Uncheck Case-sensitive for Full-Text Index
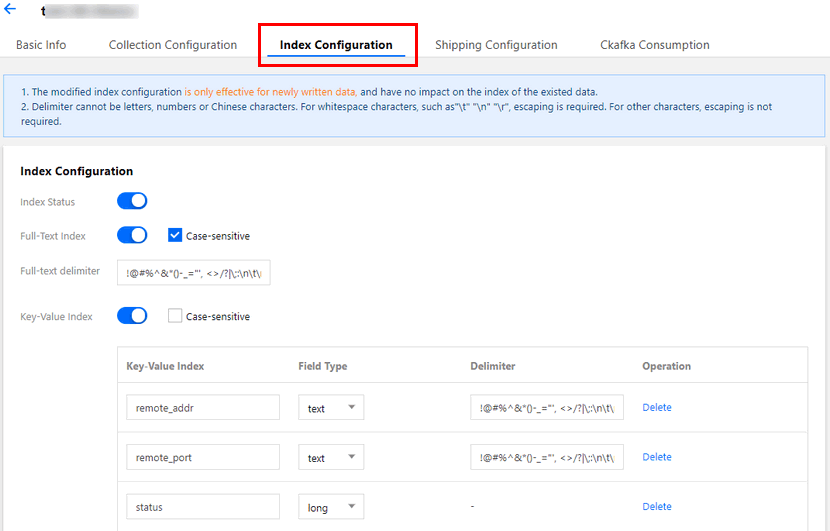Screen dimensions: 830x531 (175, 236)
